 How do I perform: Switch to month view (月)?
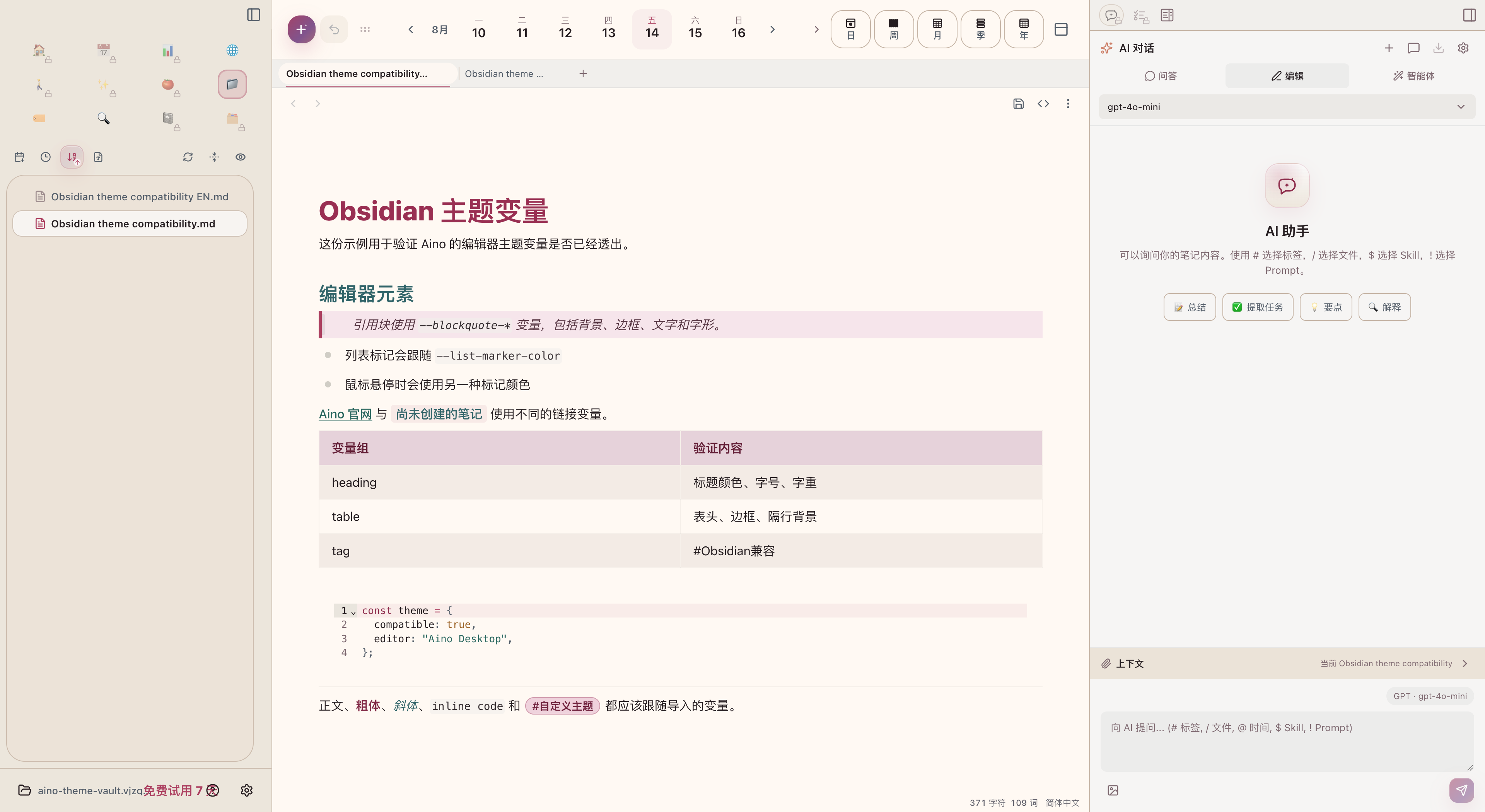pos(937,29)
